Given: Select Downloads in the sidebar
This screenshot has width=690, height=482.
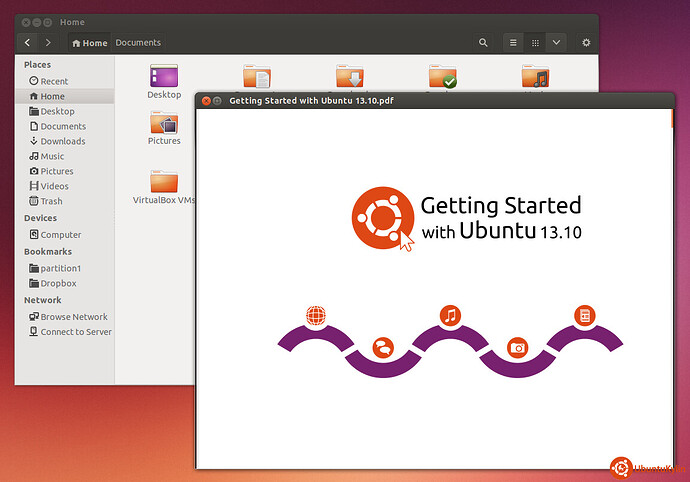Looking at the screenshot, I should tap(62, 141).
